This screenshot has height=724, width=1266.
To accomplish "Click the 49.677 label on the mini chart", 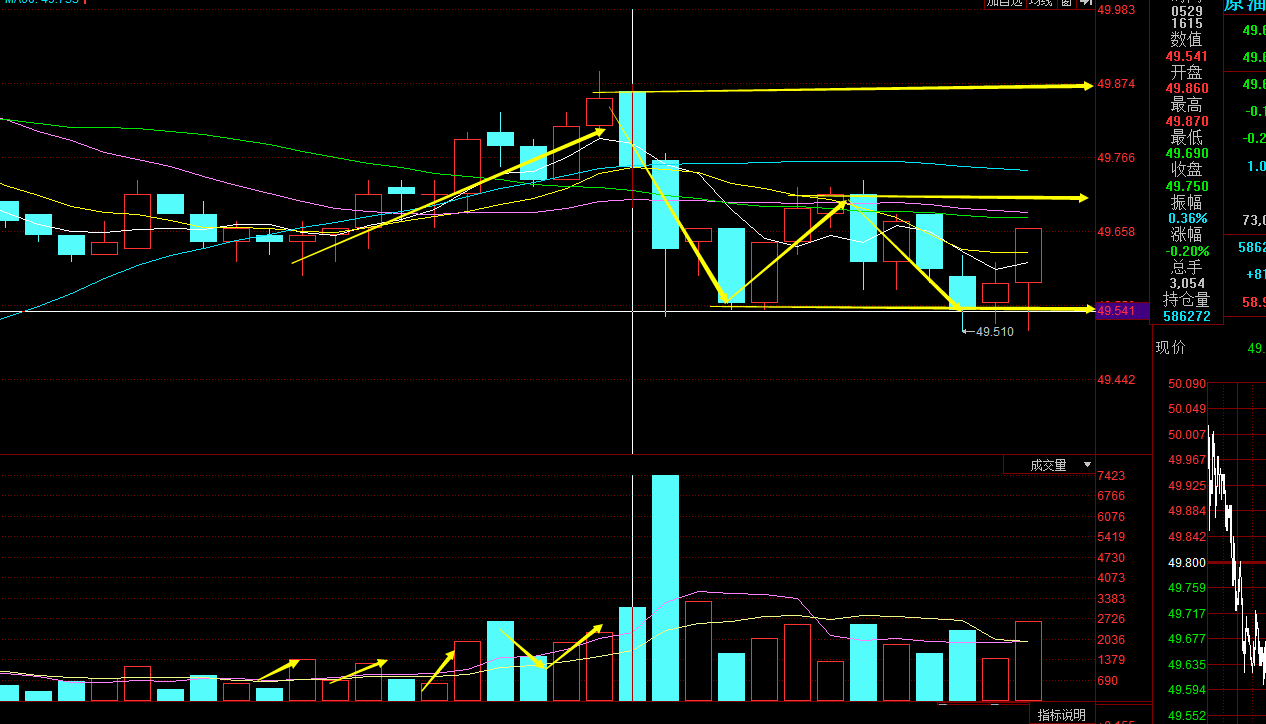I will pos(1187,639).
